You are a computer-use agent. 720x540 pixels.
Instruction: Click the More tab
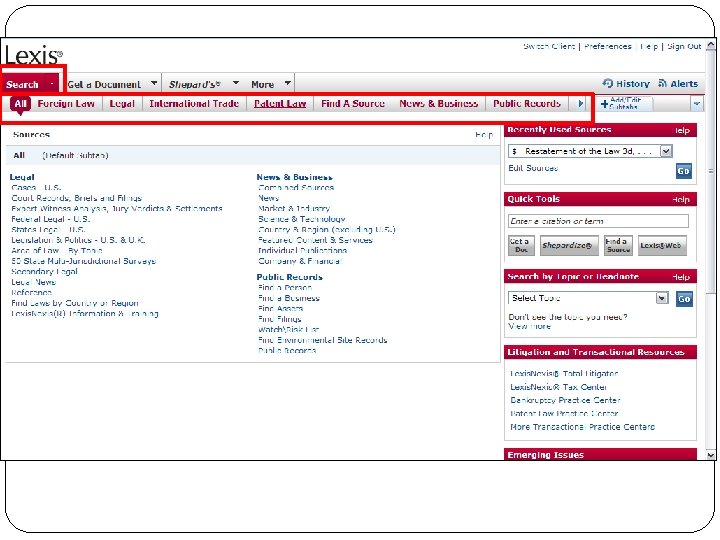click(x=263, y=84)
